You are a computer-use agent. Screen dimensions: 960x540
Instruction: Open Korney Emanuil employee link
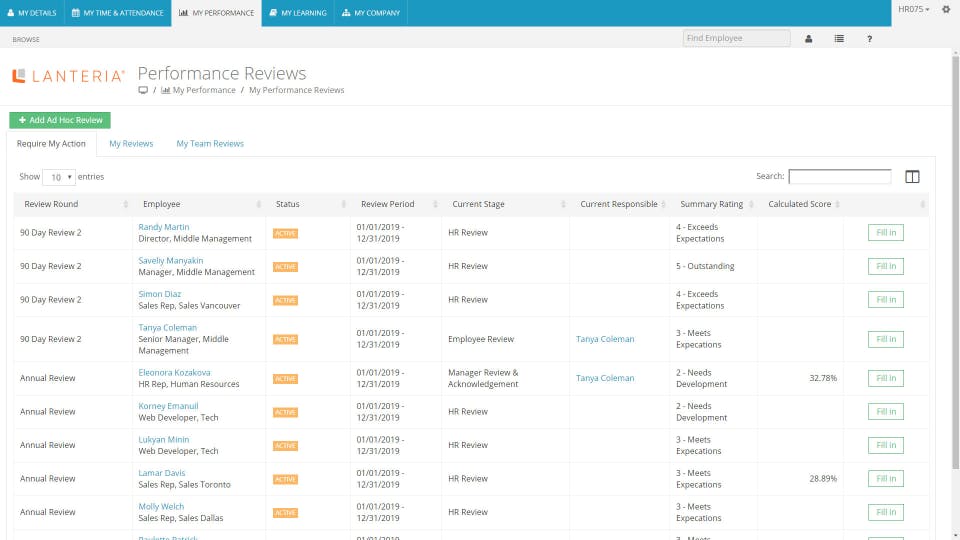(168, 406)
